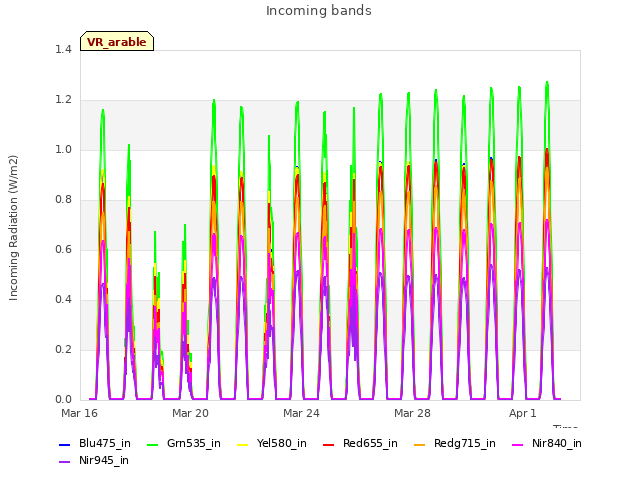Click the 0.2 y-axis tick label

(63, 349)
